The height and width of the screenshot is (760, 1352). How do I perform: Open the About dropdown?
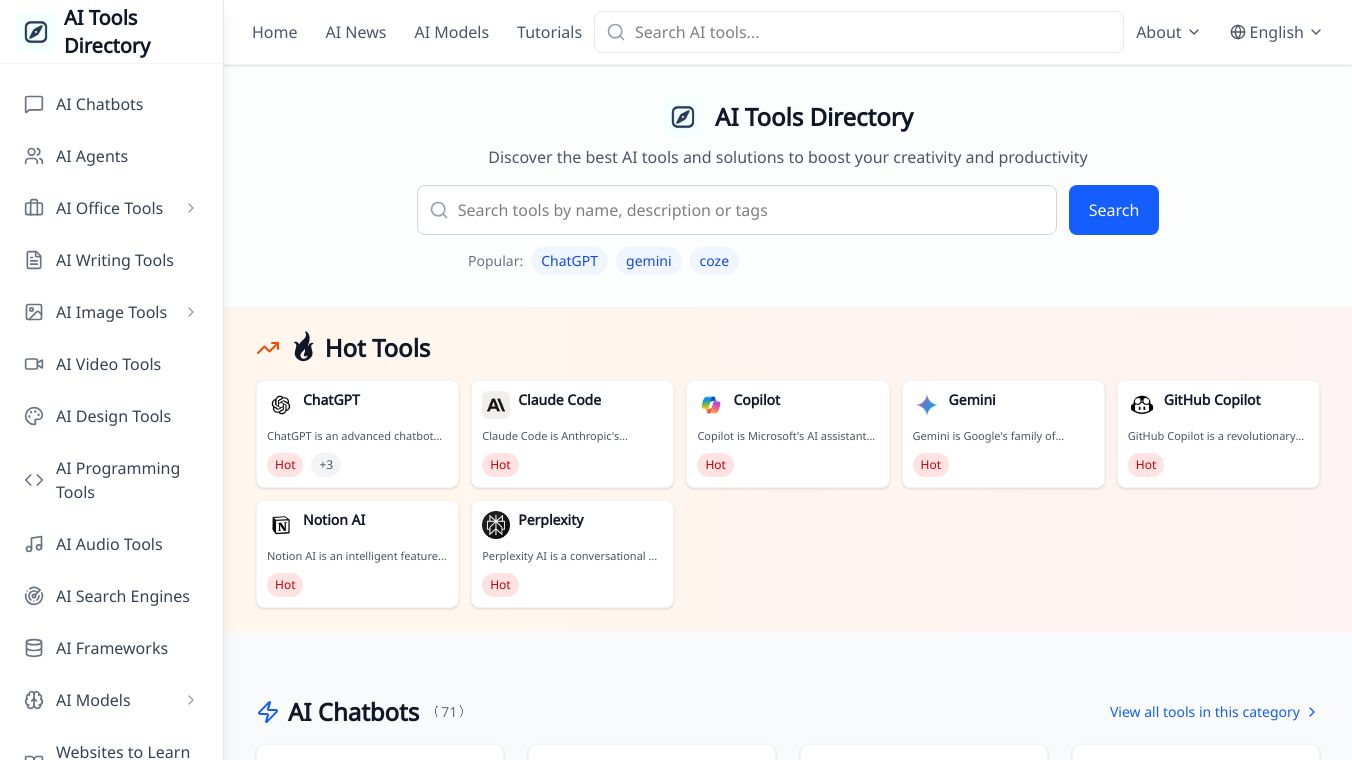[1167, 32]
